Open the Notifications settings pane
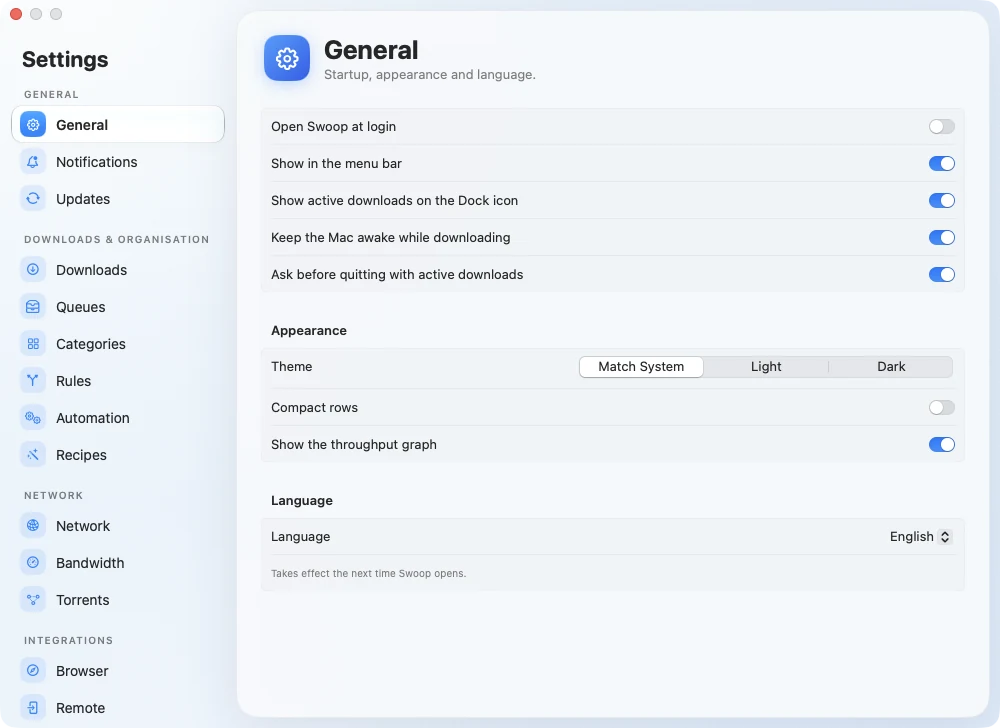Image resolution: width=1000 pixels, height=728 pixels. (118, 162)
